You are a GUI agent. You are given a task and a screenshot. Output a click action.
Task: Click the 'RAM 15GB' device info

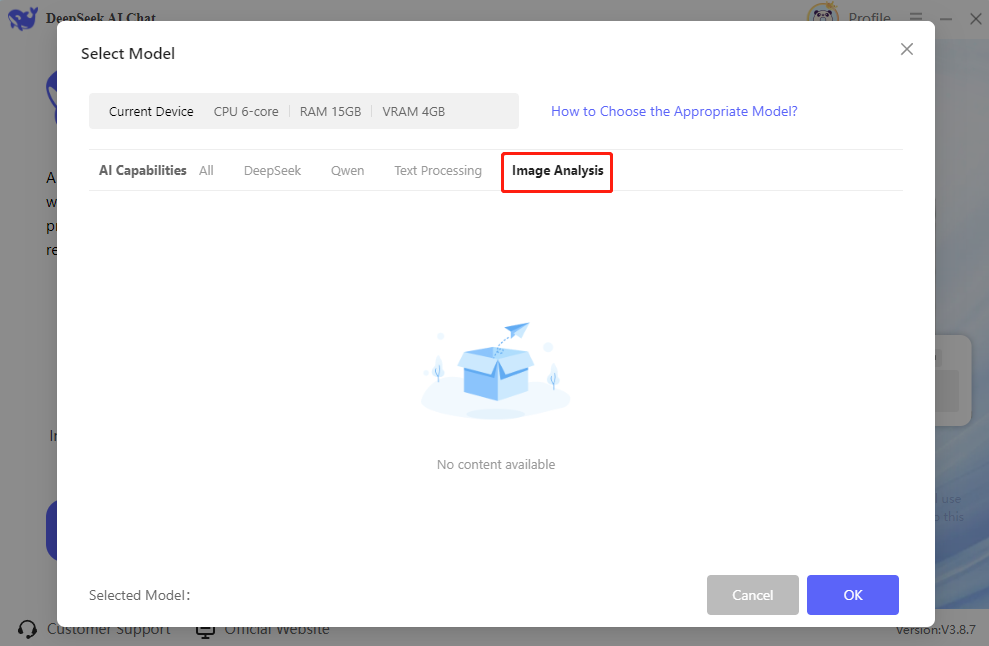pyautogui.click(x=331, y=112)
